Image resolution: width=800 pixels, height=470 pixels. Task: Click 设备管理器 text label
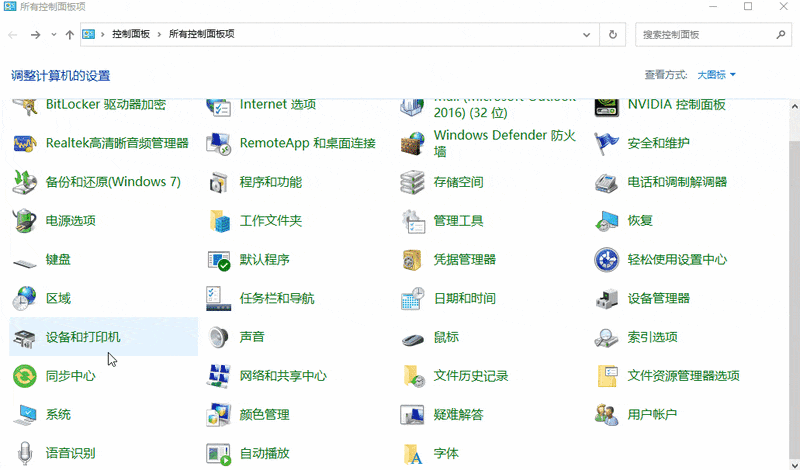pyautogui.click(x=659, y=299)
